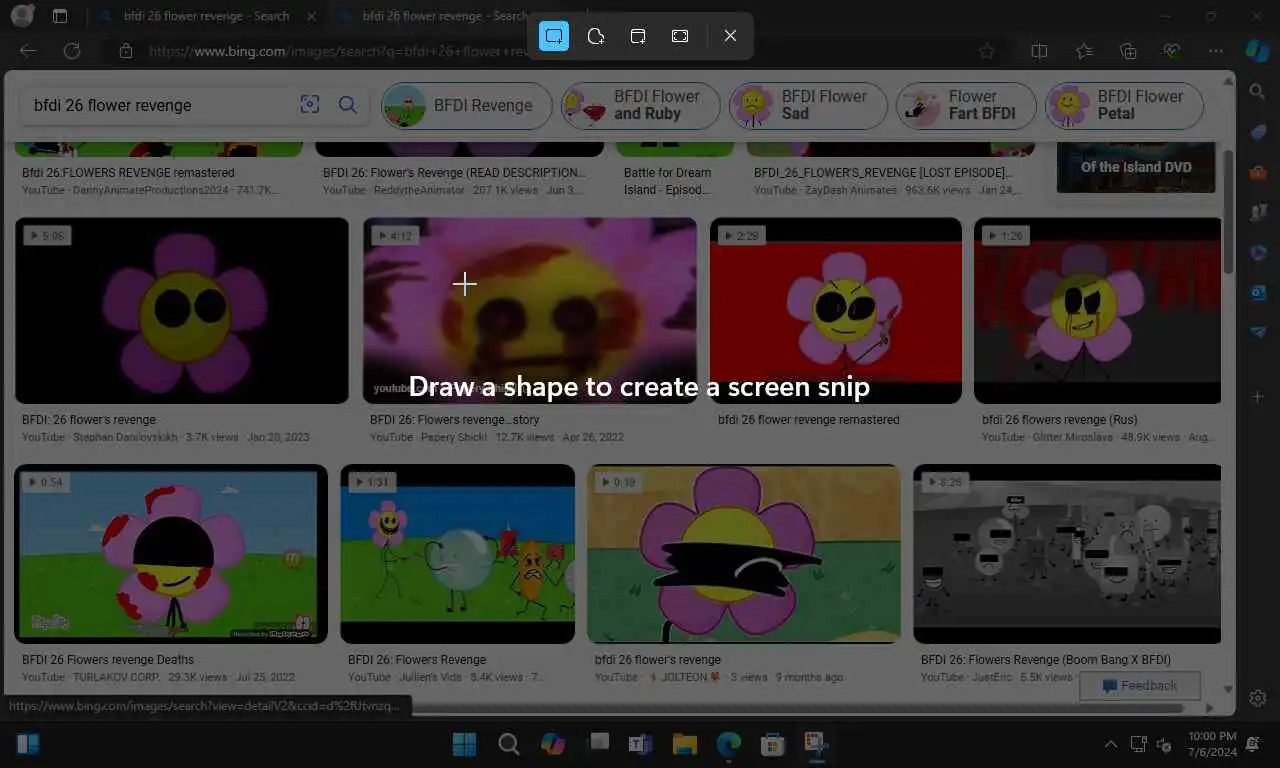Open the Copilot sidebar
The image size is (1280, 768).
point(1257,50)
